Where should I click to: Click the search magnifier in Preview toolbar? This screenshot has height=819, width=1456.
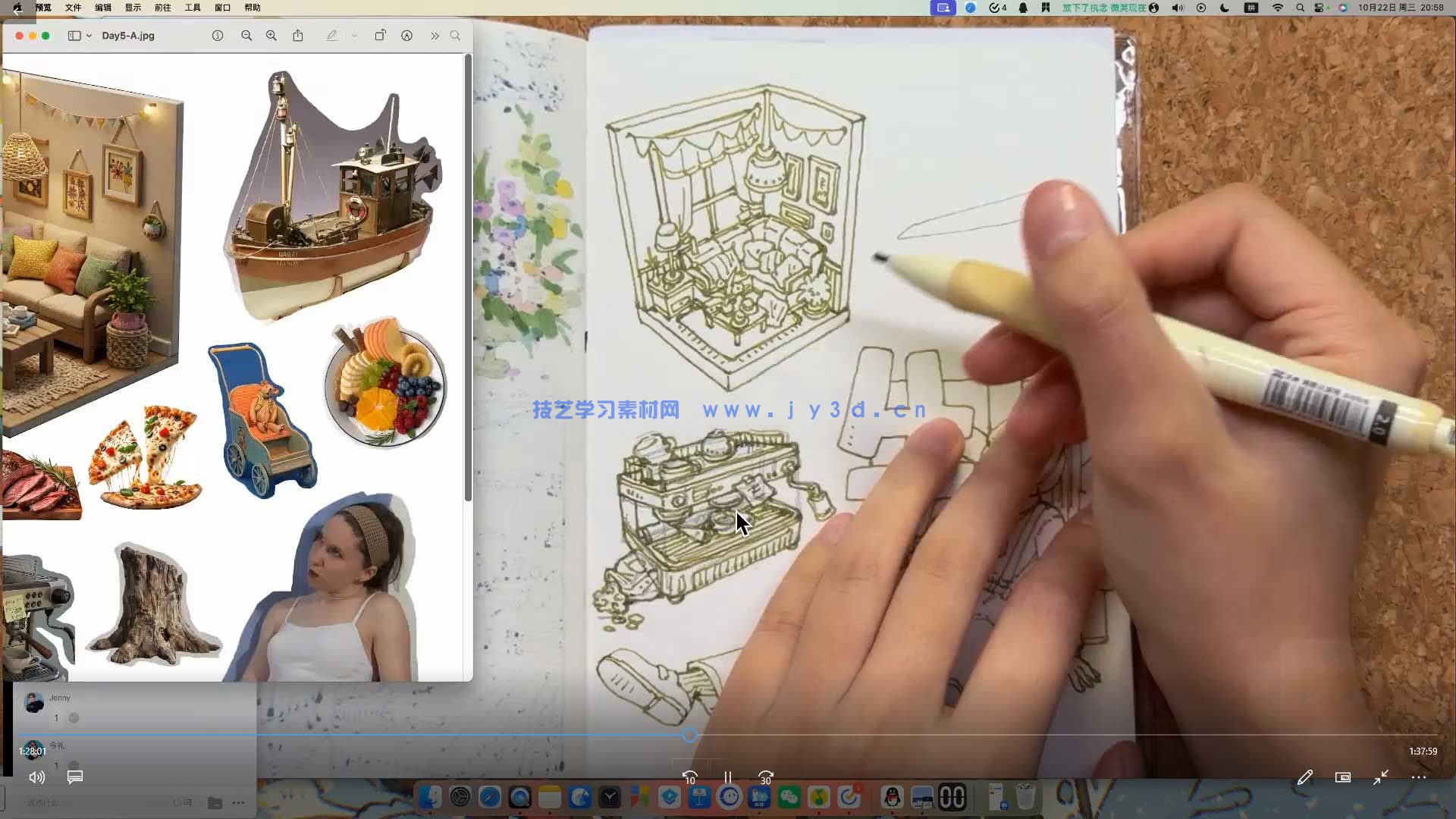tap(455, 36)
